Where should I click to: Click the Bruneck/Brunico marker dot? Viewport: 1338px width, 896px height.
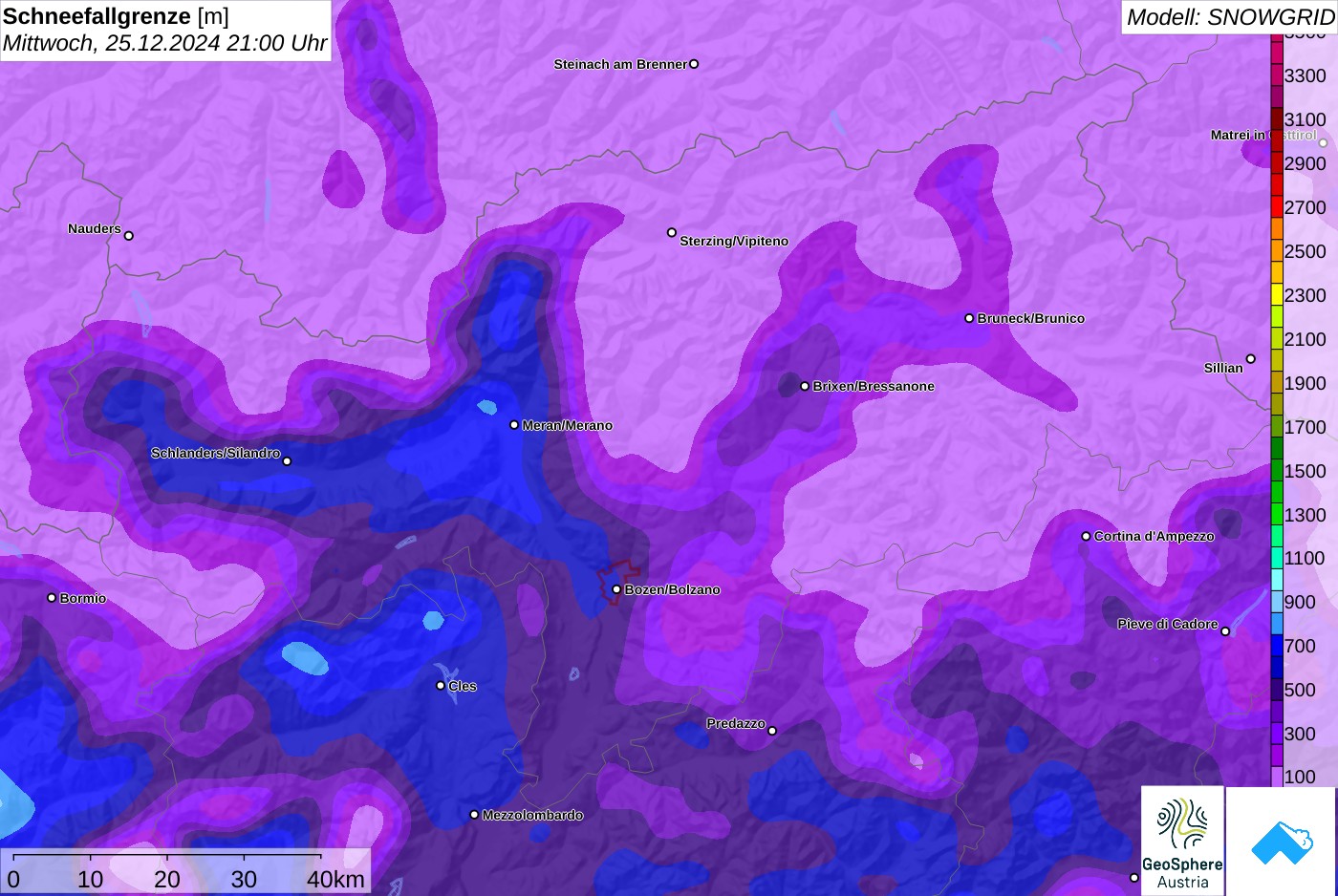969,318
